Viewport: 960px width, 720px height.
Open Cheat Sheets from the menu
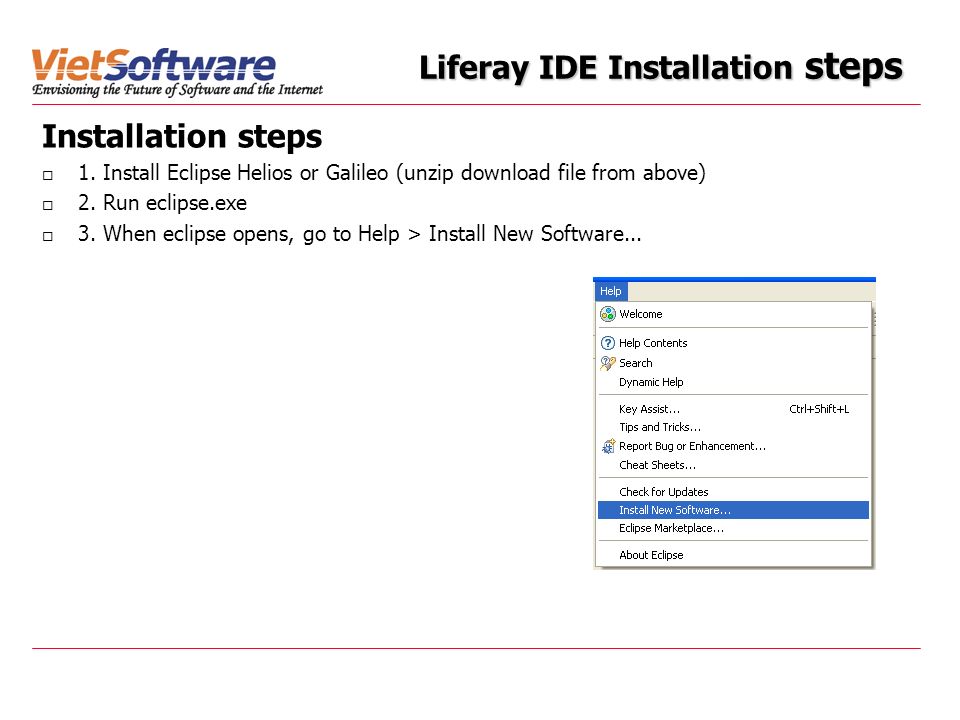point(733,465)
